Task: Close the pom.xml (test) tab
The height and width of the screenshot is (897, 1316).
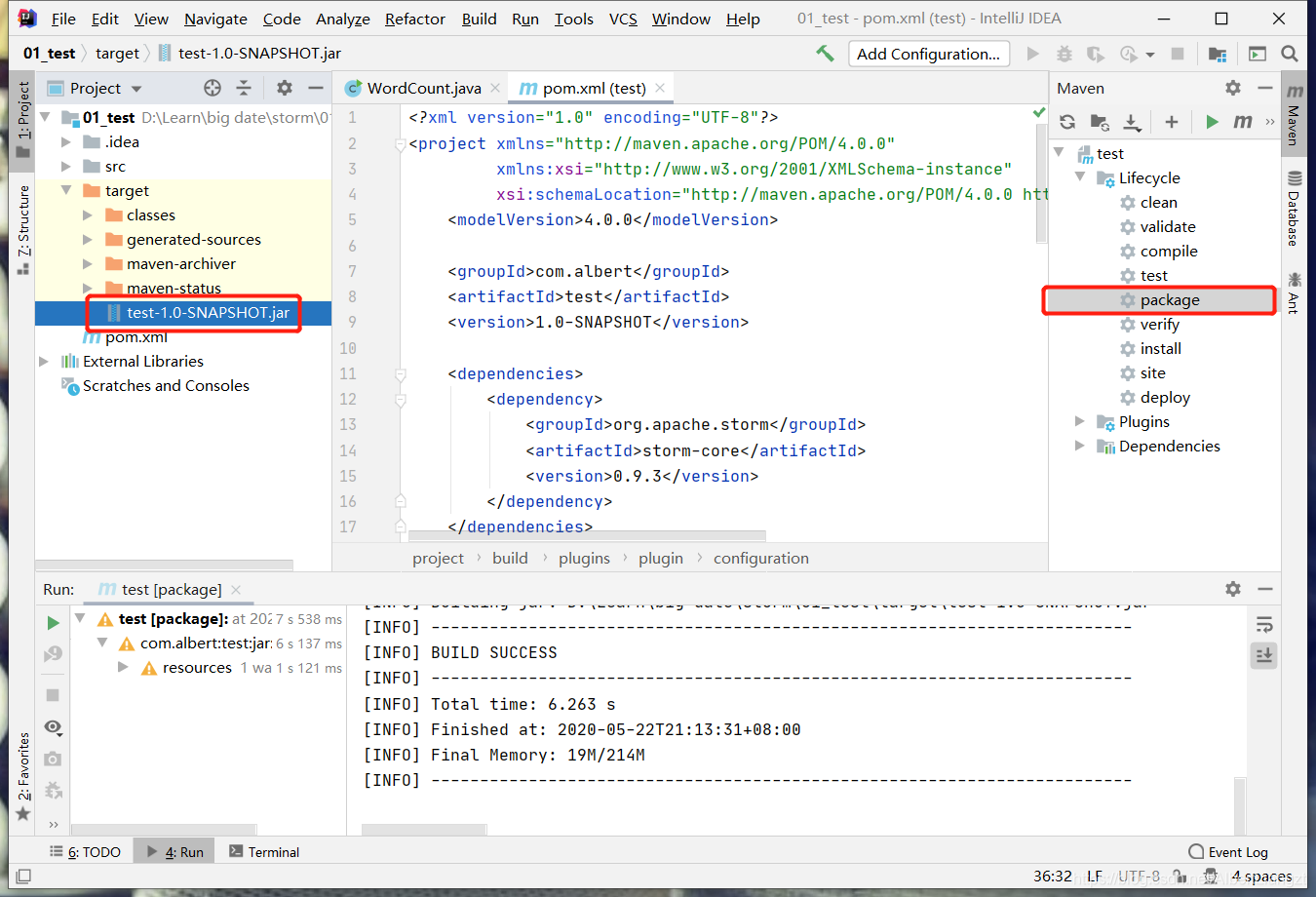Action: tap(660, 88)
